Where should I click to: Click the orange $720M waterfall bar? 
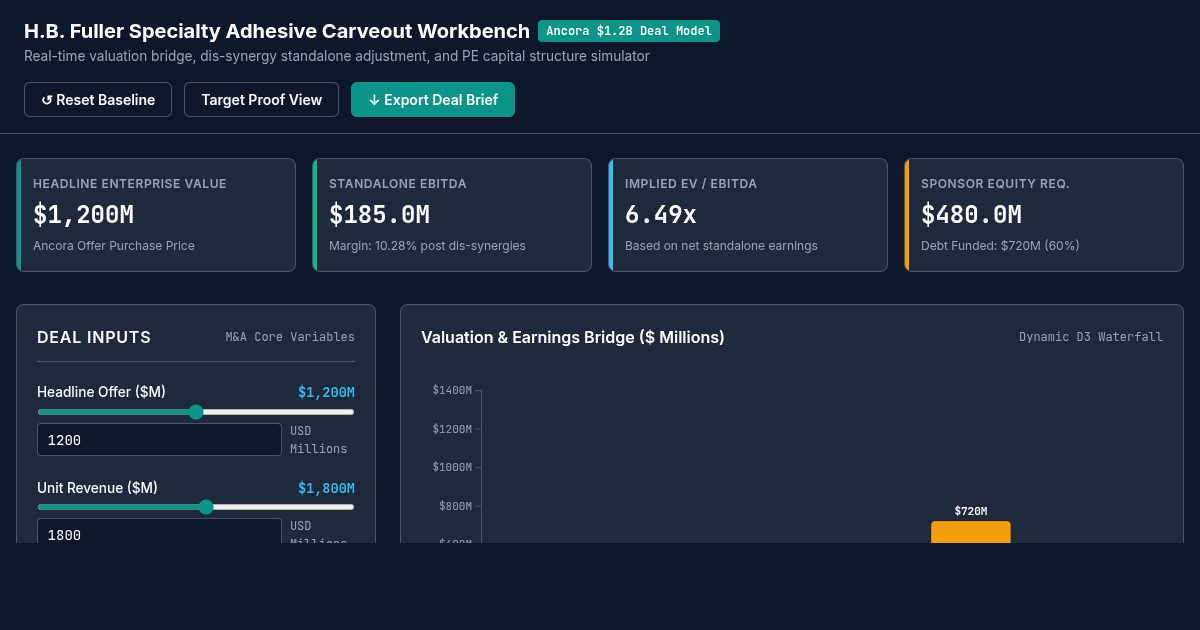point(971,532)
